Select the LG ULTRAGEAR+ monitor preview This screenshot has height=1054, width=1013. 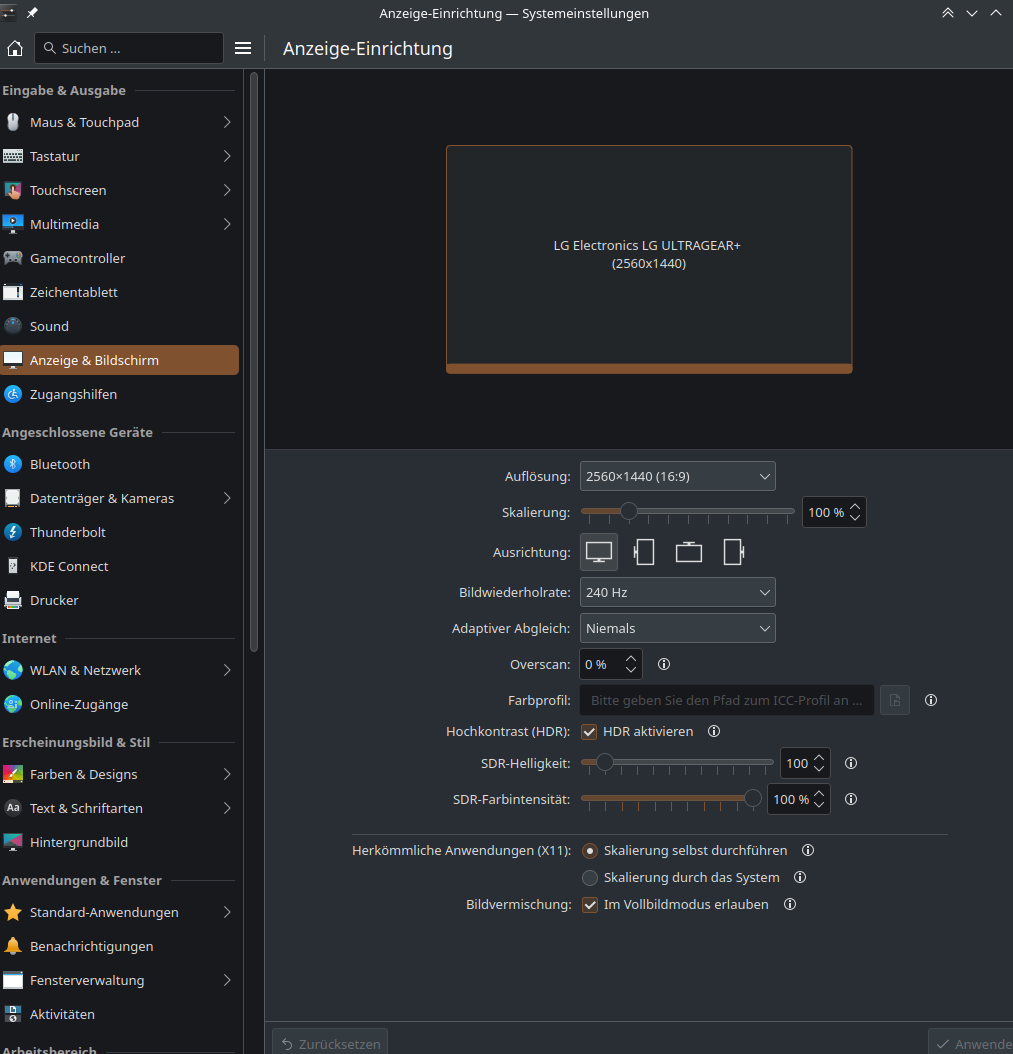pyautogui.click(x=649, y=259)
